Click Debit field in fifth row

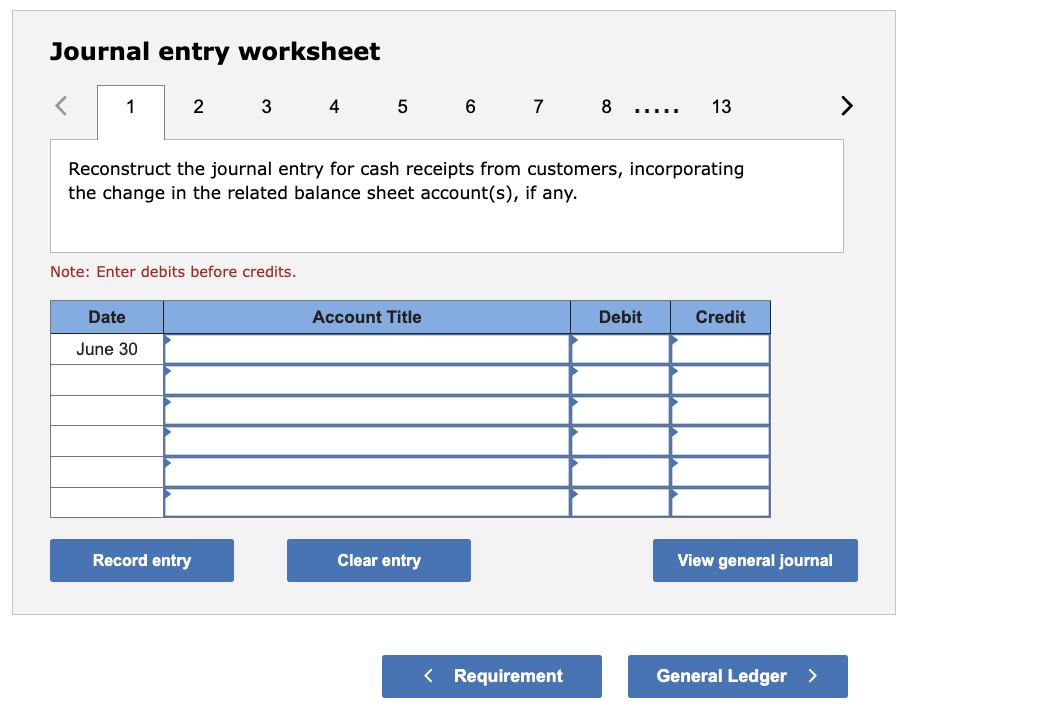[621, 472]
